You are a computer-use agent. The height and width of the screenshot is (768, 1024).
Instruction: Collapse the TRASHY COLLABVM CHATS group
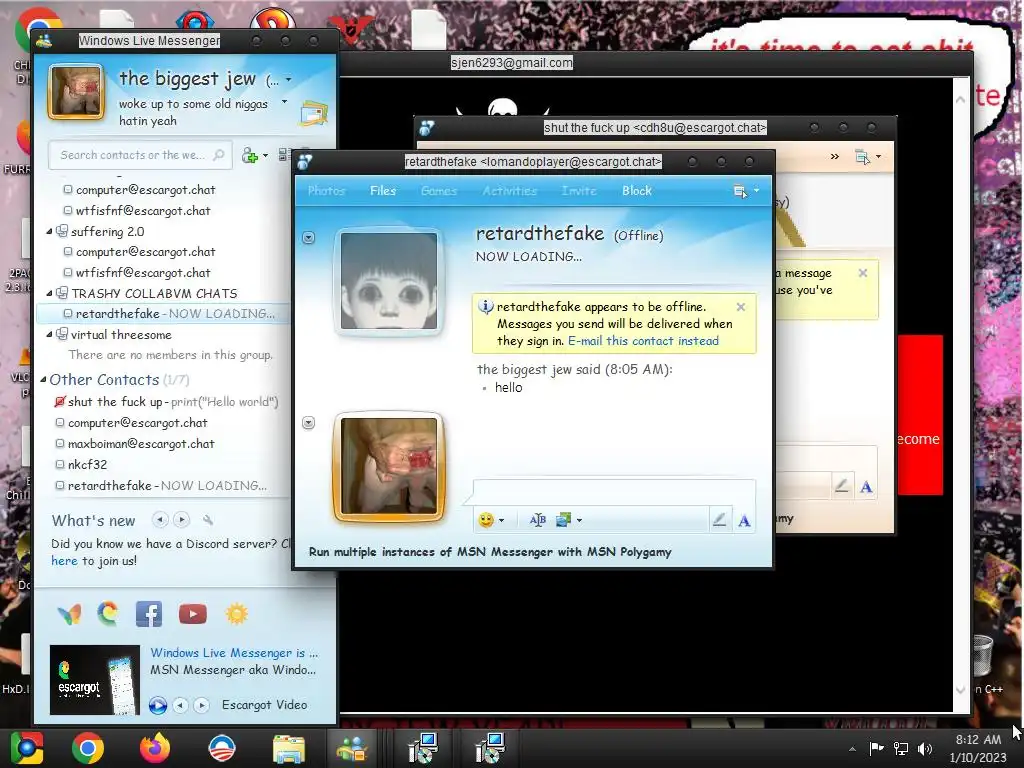49,293
